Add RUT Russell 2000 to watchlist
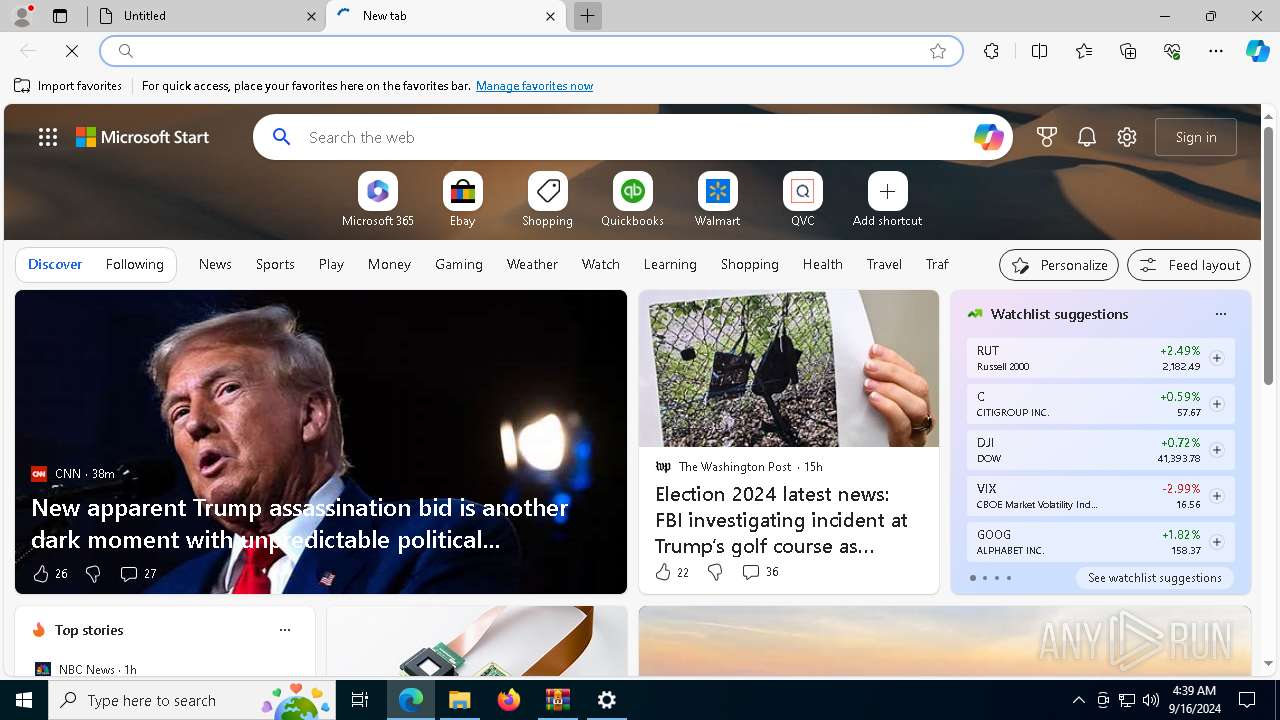 1217,358
